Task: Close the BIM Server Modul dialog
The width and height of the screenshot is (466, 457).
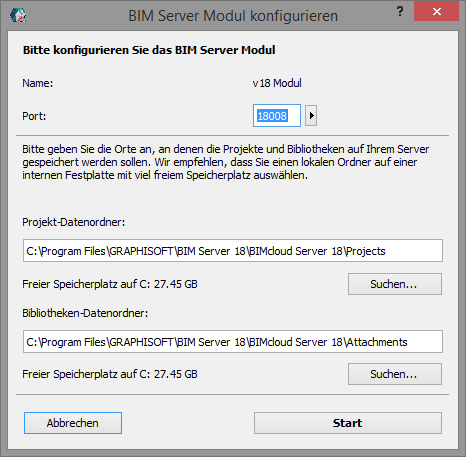Action: click(436, 12)
